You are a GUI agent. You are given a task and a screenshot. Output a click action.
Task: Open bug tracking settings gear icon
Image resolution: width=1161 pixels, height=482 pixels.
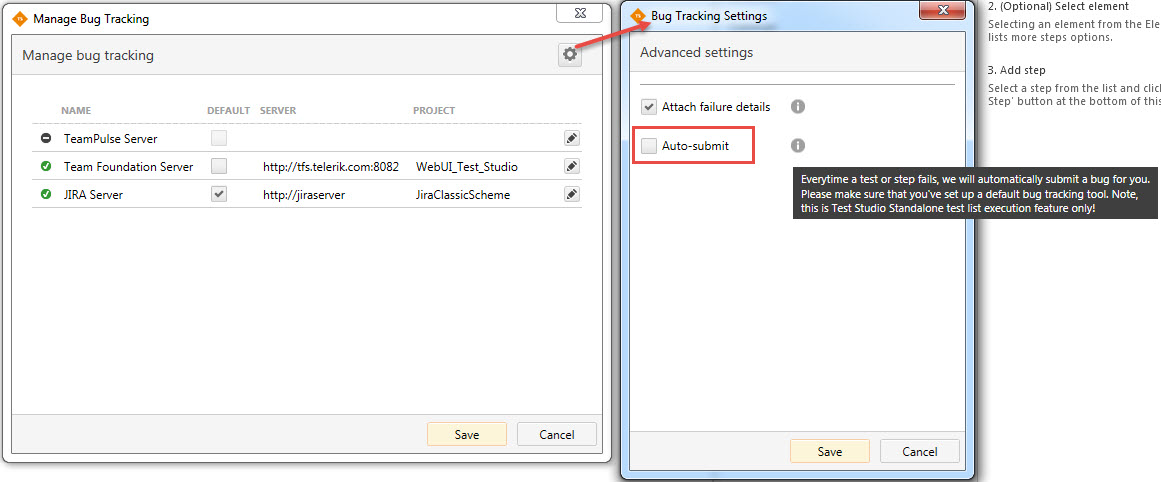pos(569,55)
